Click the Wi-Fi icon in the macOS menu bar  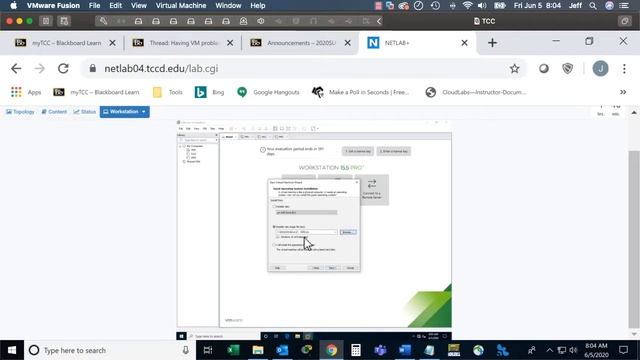[x=468, y=6]
